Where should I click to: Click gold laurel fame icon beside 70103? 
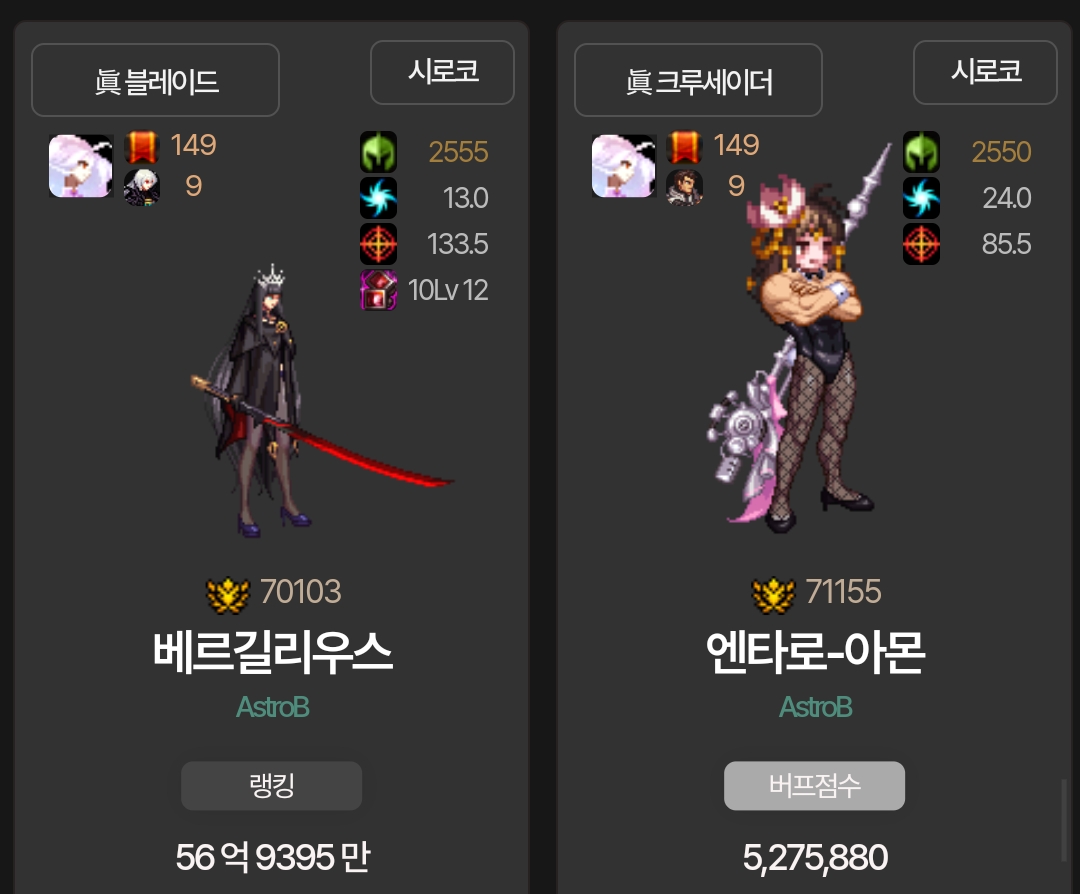(x=228, y=594)
